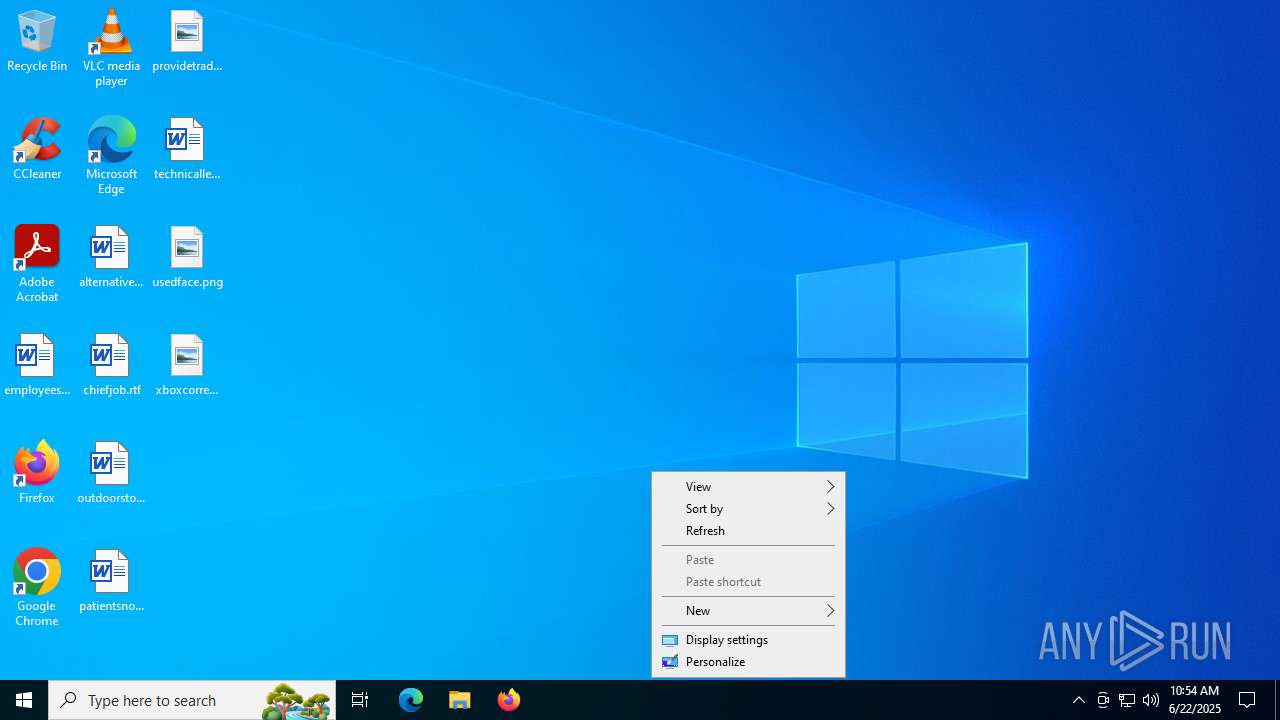
Task: Expand the New submenu
Action: click(748, 611)
